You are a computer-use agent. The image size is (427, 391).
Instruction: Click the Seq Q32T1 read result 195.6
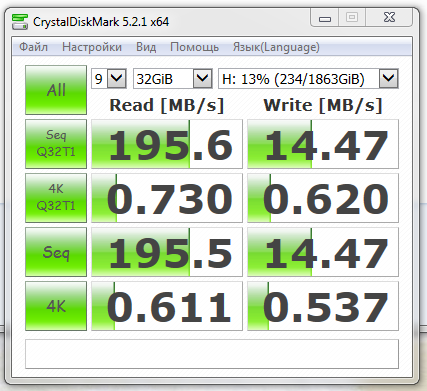click(167, 144)
